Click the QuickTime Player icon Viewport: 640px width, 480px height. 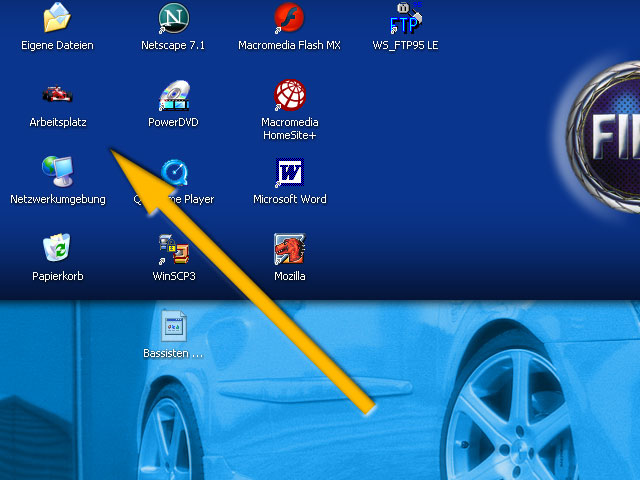click(174, 172)
